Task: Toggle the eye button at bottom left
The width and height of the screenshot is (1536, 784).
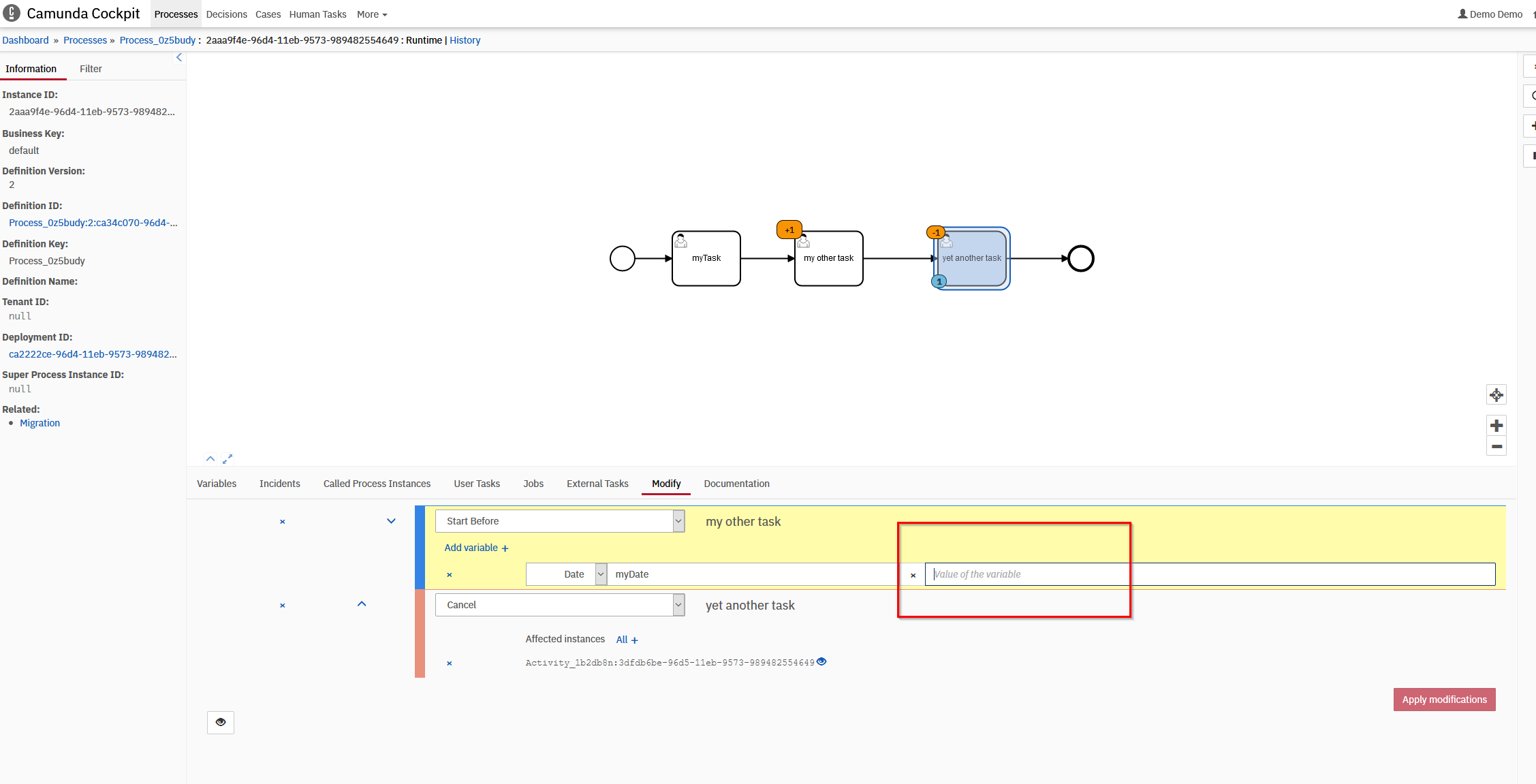Action: point(221,722)
